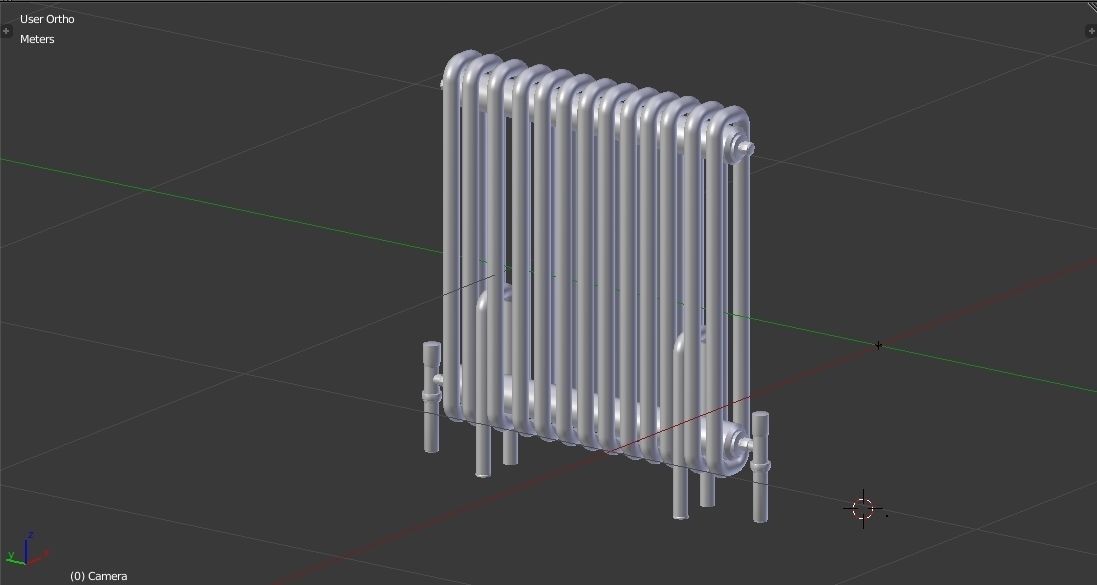The image size is (1097, 585).
Task: Select the right valve pipe
Action: click(760, 467)
